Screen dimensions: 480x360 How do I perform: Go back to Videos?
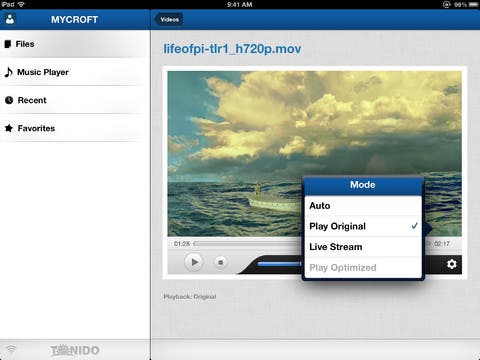[x=169, y=19]
